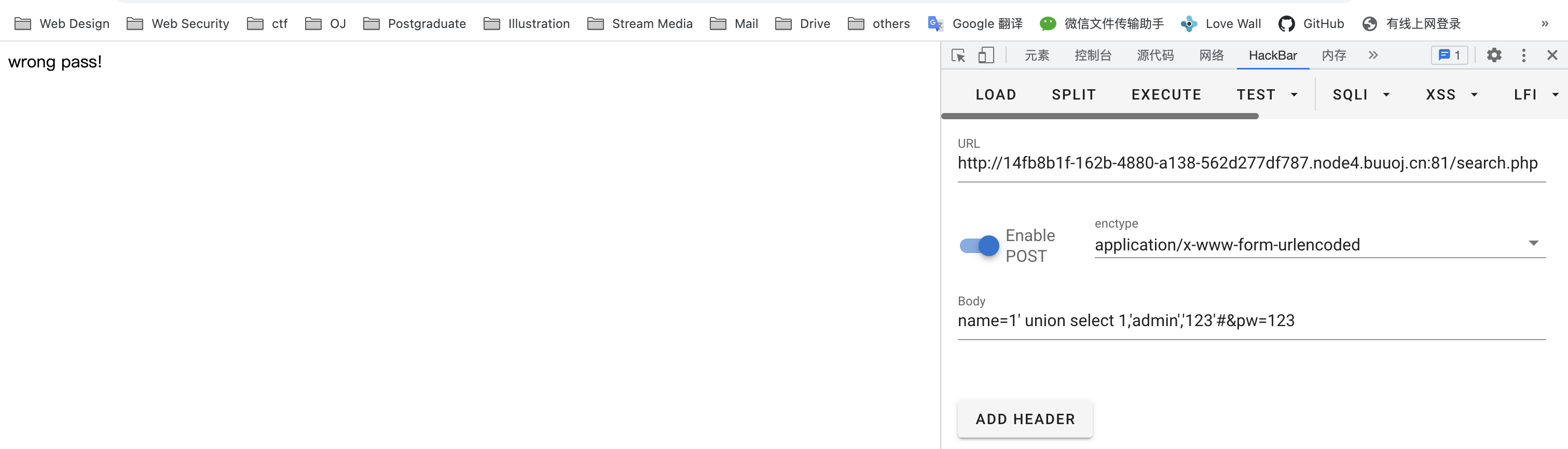Close the DevTools panel
The height and width of the screenshot is (449, 1568).
tap(1552, 55)
